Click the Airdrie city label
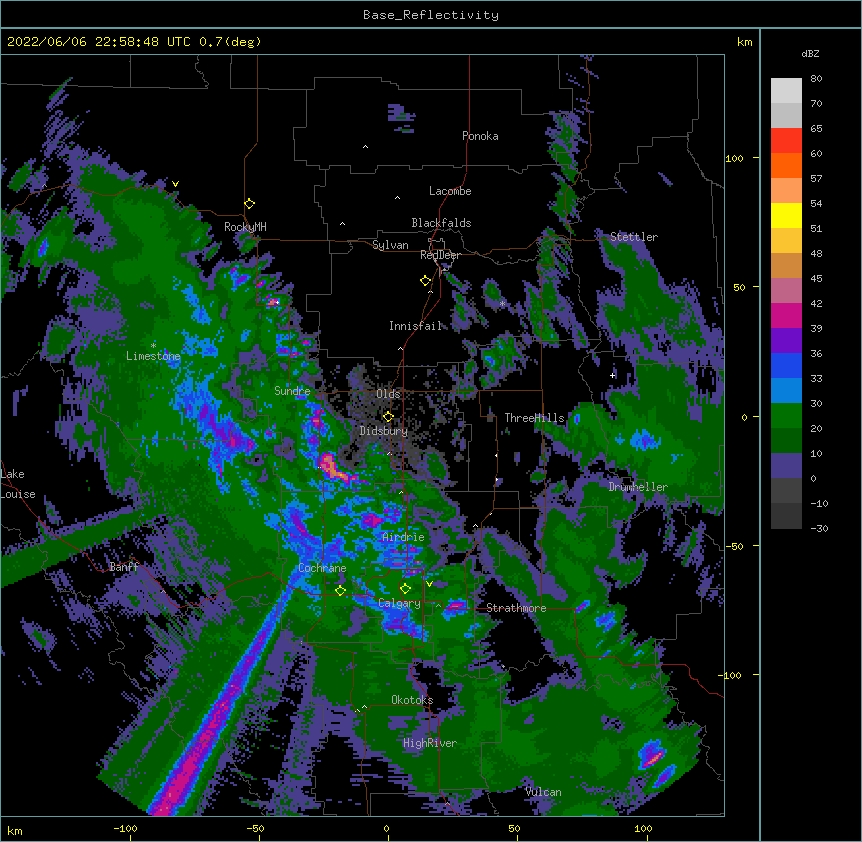 tap(403, 537)
